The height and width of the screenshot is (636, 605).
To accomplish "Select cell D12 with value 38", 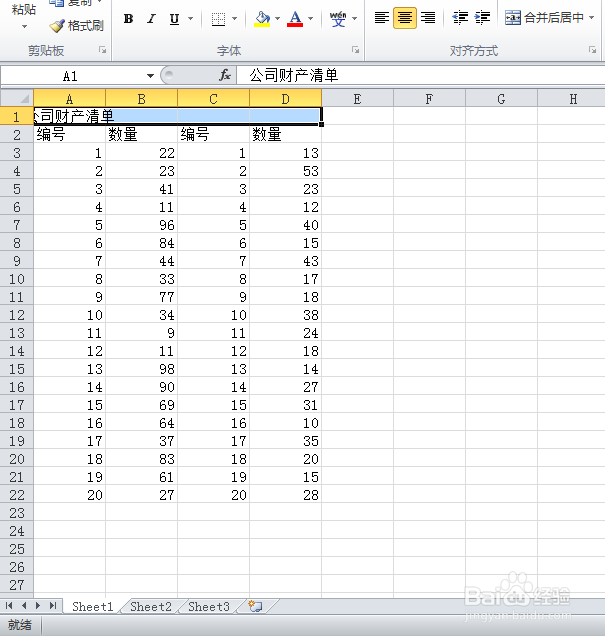I will tap(285, 315).
